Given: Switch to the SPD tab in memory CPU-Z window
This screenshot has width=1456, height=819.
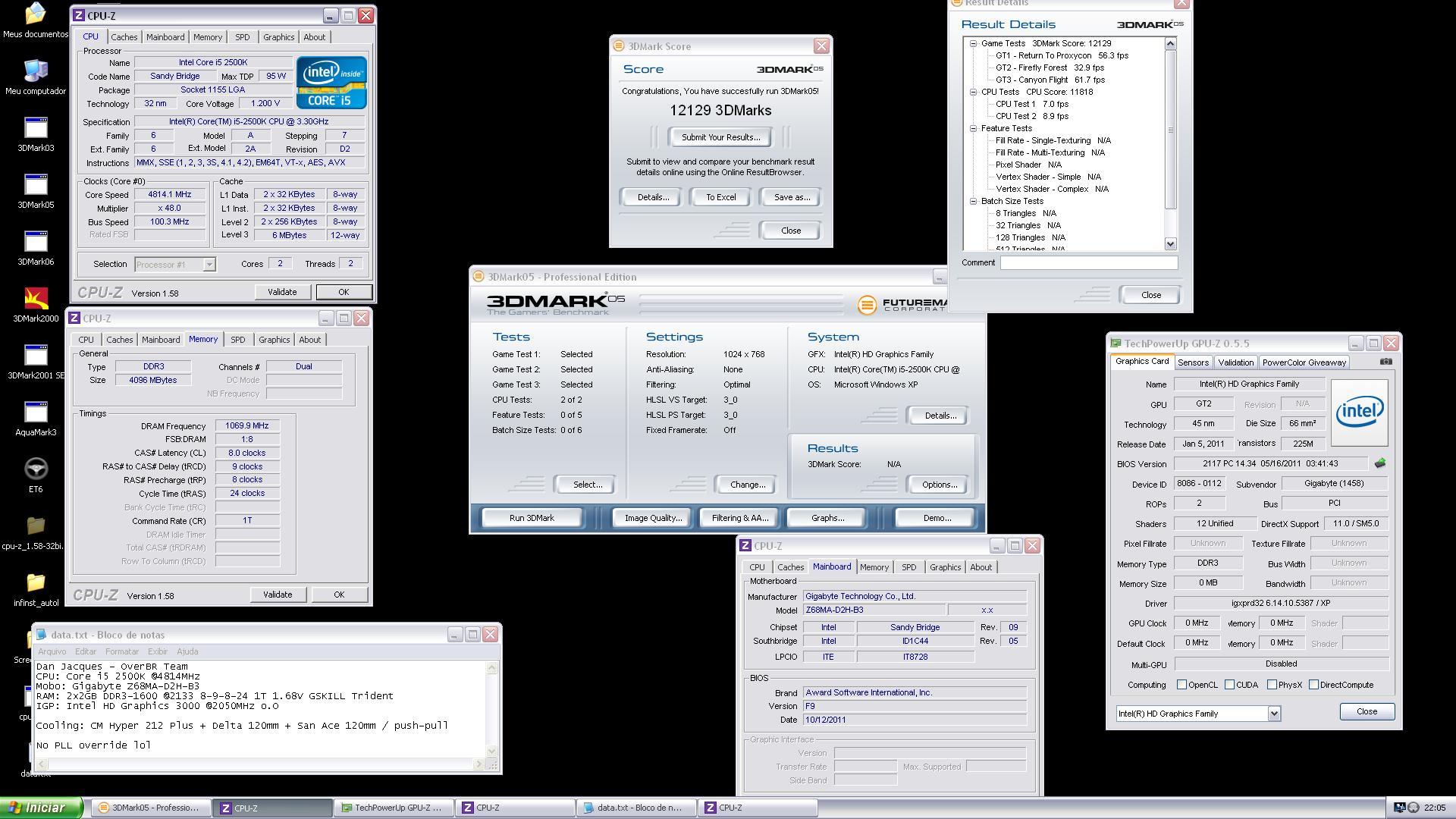Looking at the screenshot, I should coord(237,340).
